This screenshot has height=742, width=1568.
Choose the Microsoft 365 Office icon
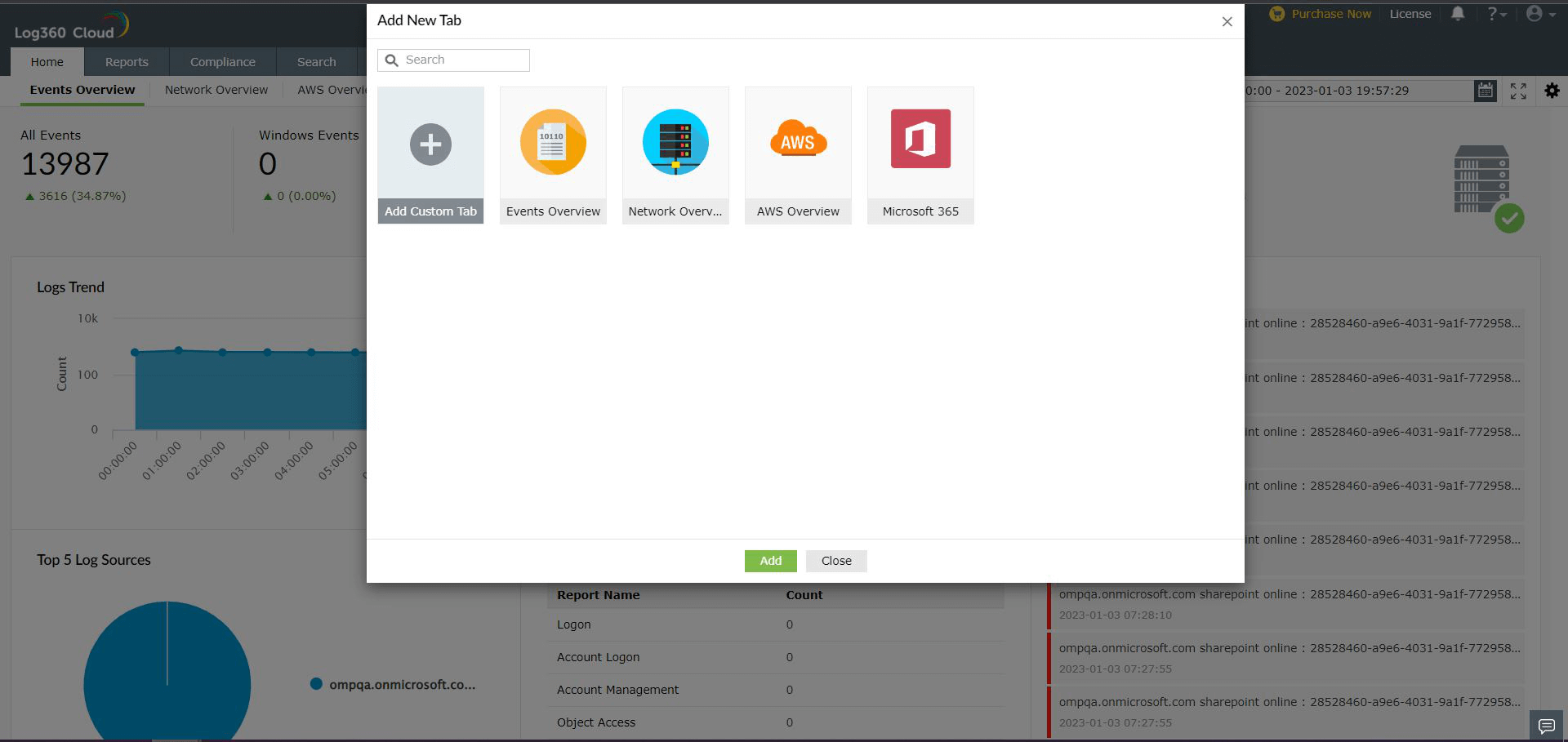920,139
